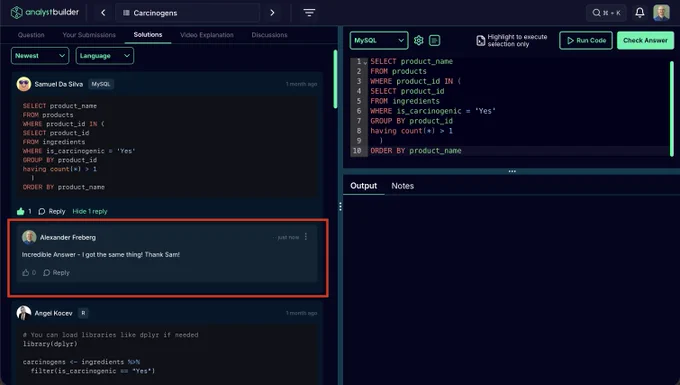680x385 pixels.
Task: Open the search box
Action: pyautogui.click(x=606, y=13)
